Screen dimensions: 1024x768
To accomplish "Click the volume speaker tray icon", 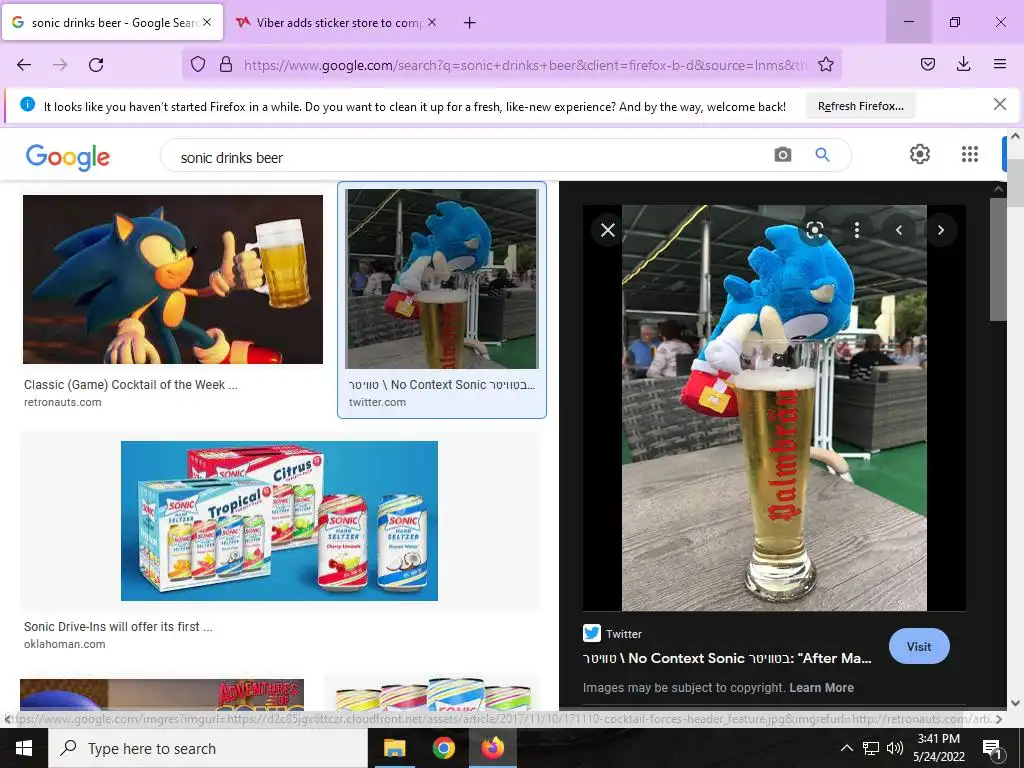I will click(x=895, y=748).
